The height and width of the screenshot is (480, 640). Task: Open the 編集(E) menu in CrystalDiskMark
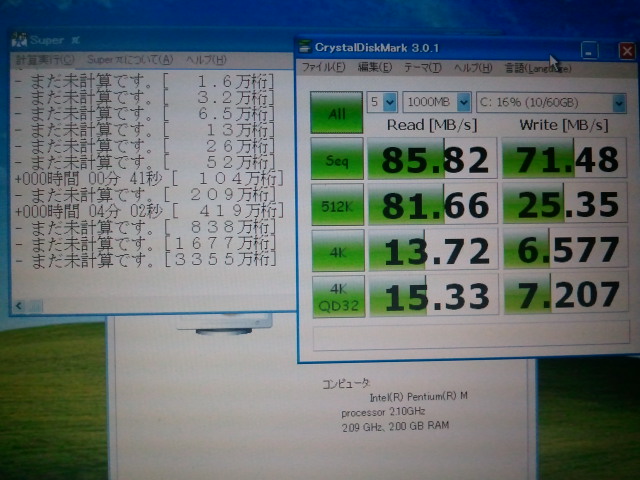click(x=375, y=67)
